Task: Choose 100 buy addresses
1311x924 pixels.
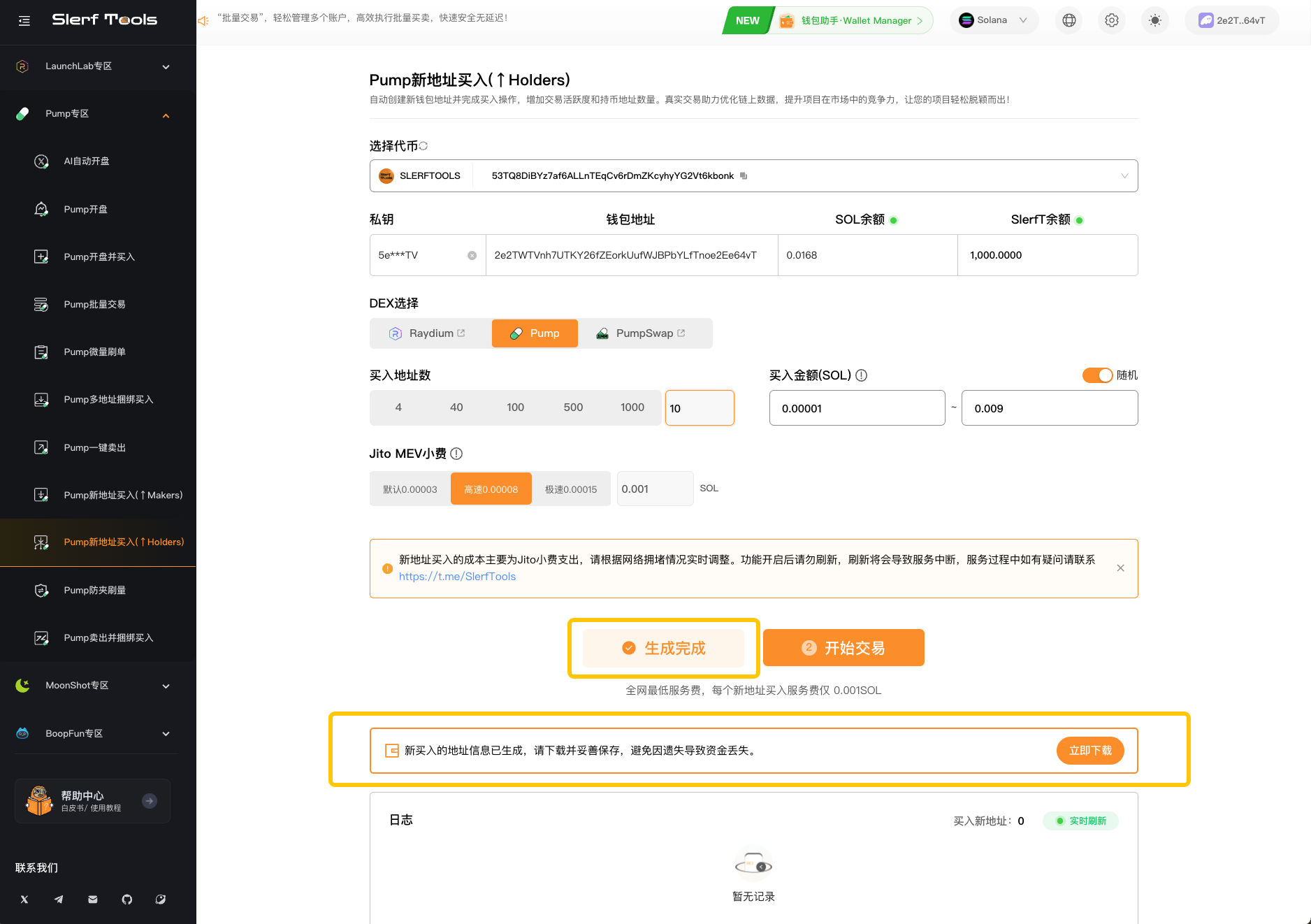Action: point(516,408)
